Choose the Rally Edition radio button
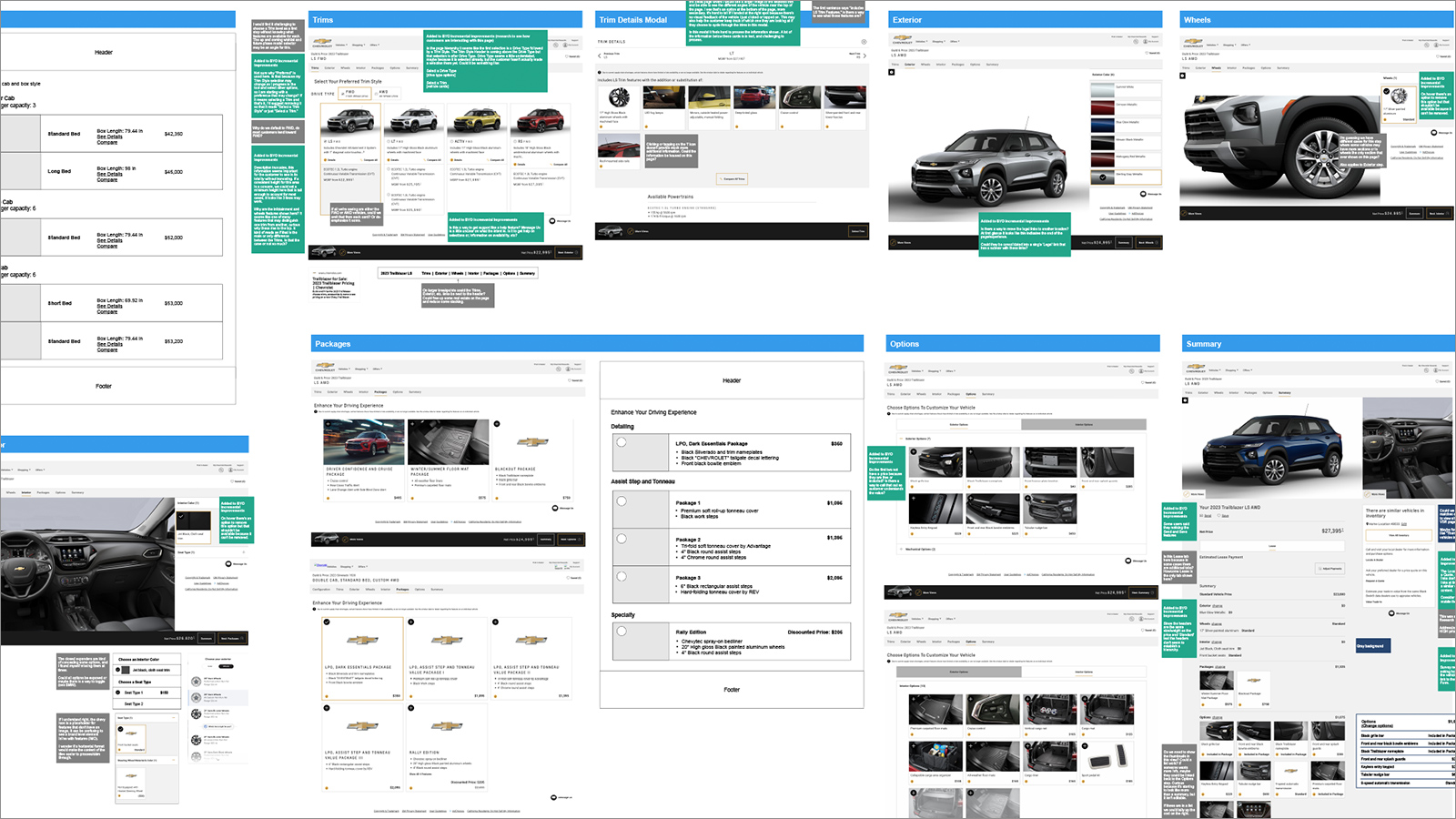Screen dimensions: 1456x819 click(622, 631)
